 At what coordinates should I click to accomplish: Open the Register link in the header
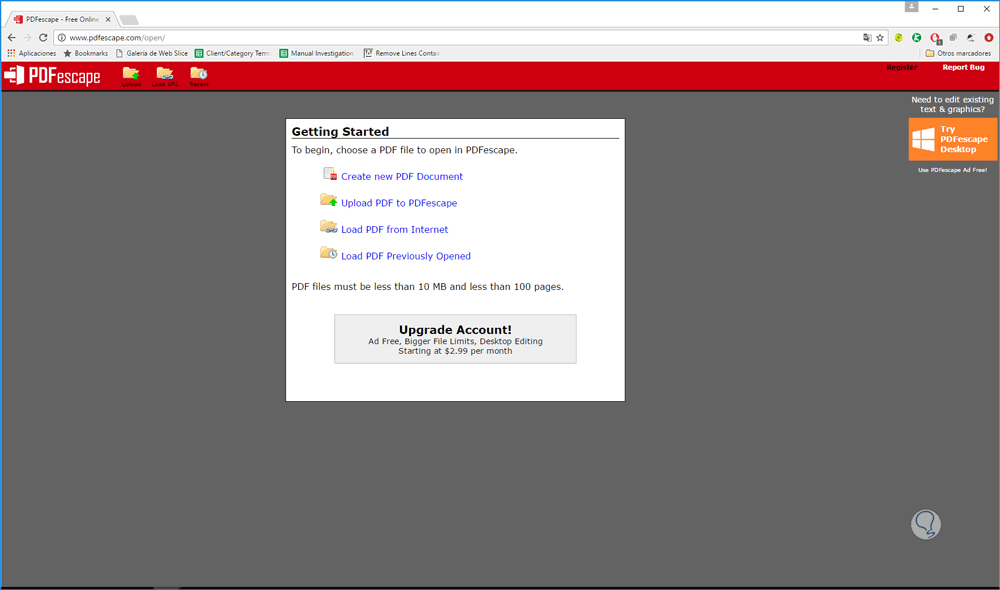902,68
